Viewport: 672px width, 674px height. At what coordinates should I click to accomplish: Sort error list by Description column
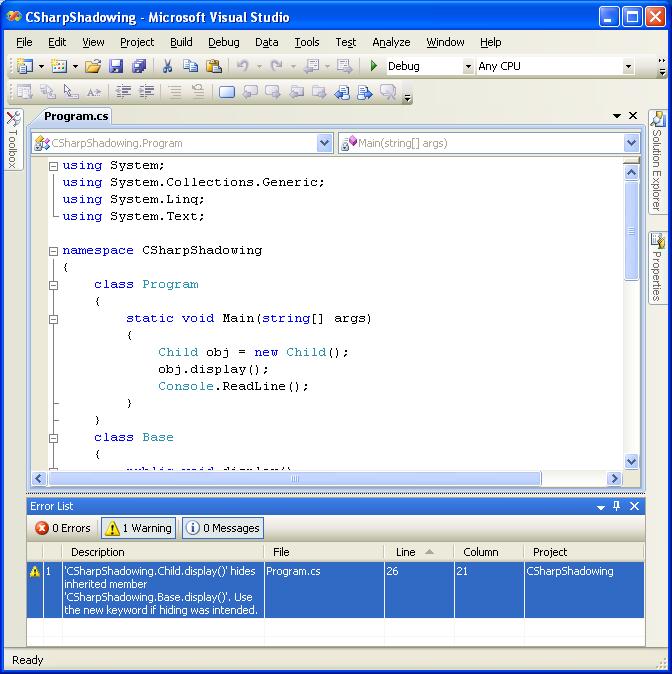[x=163, y=552]
